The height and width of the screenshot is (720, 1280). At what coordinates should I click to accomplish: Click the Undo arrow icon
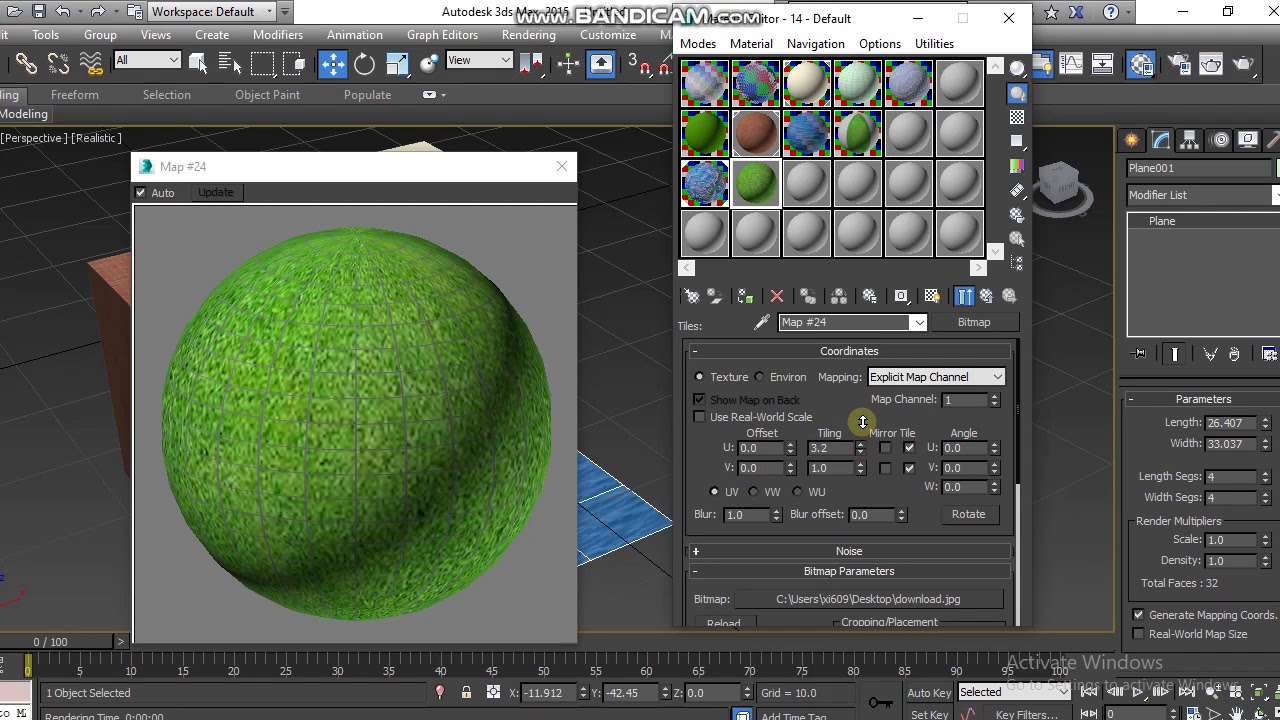pos(62,12)
